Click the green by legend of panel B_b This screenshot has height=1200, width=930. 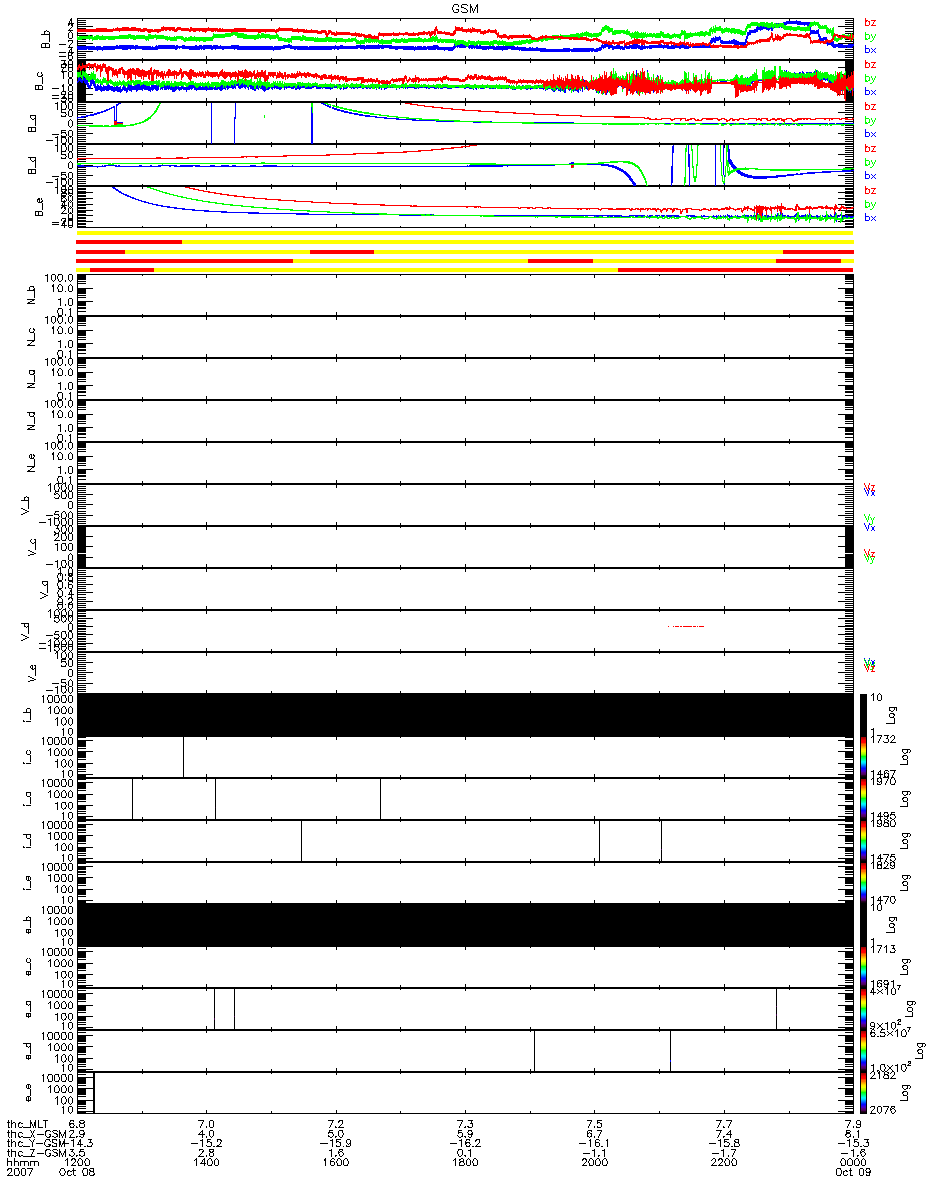[x=870, y=36]
